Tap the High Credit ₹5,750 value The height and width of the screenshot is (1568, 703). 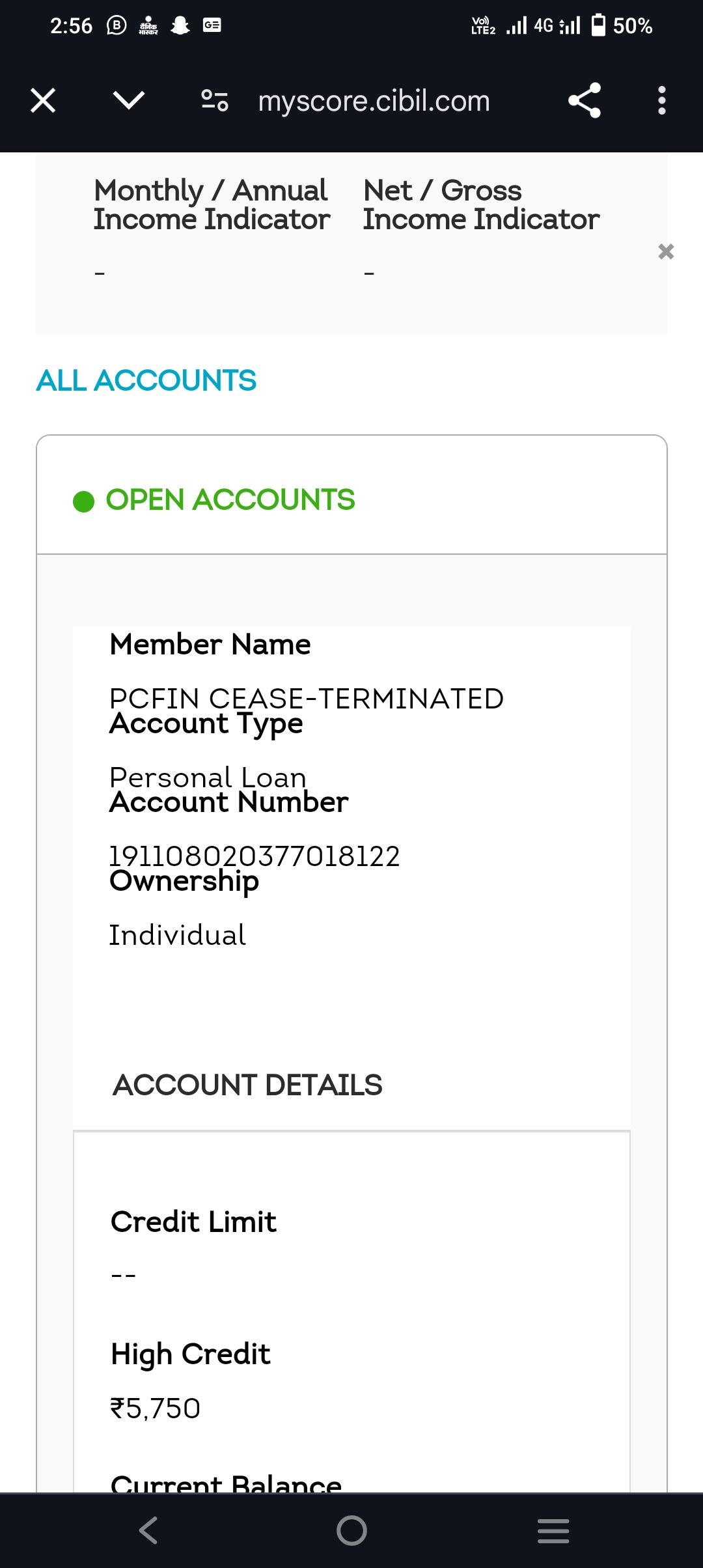click(x=156, y=1408)
